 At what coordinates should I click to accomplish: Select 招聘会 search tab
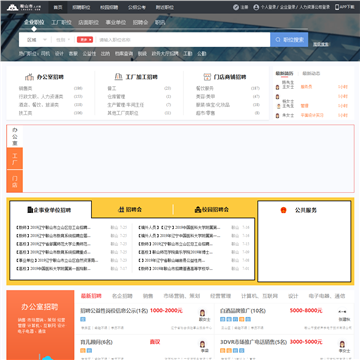[140, 22]
